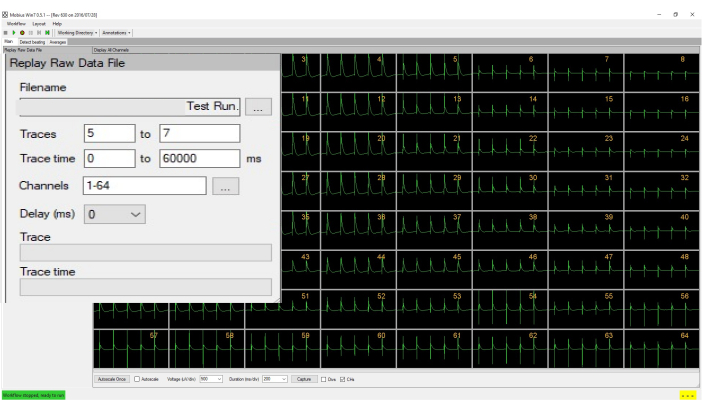Open the Workflow menu
This screenshot has height=410, width=702.
tap(14, 23)
